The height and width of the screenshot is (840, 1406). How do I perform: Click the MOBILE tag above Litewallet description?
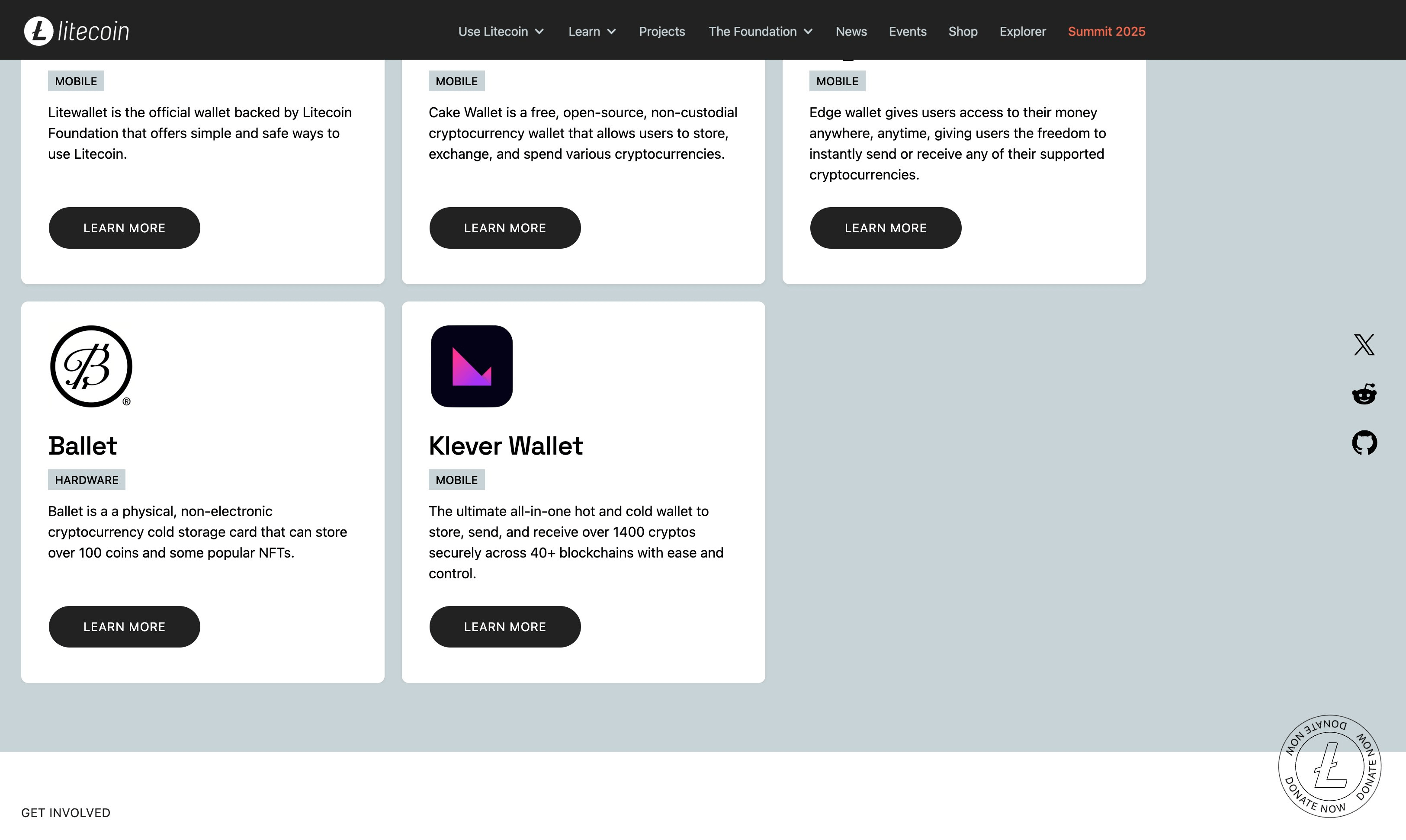pos(76,81)
